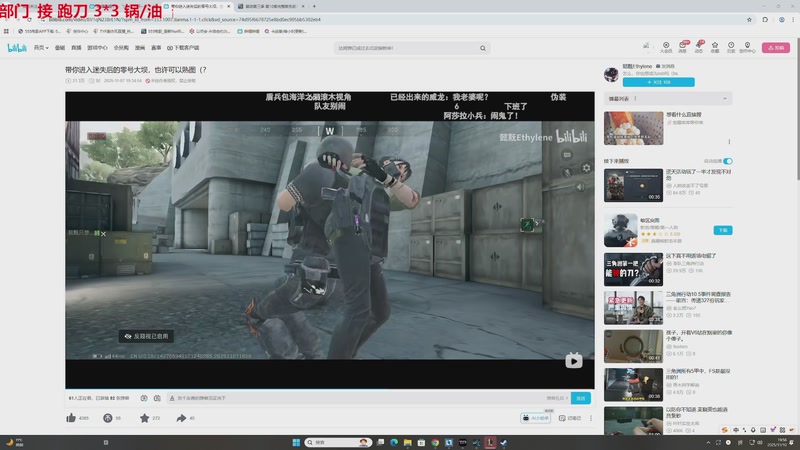Image resolution: width=800 pixels, height=450 pixels.
Task: Open the 弹幕礼仪 etiquette link
Action: click(557, 398)
